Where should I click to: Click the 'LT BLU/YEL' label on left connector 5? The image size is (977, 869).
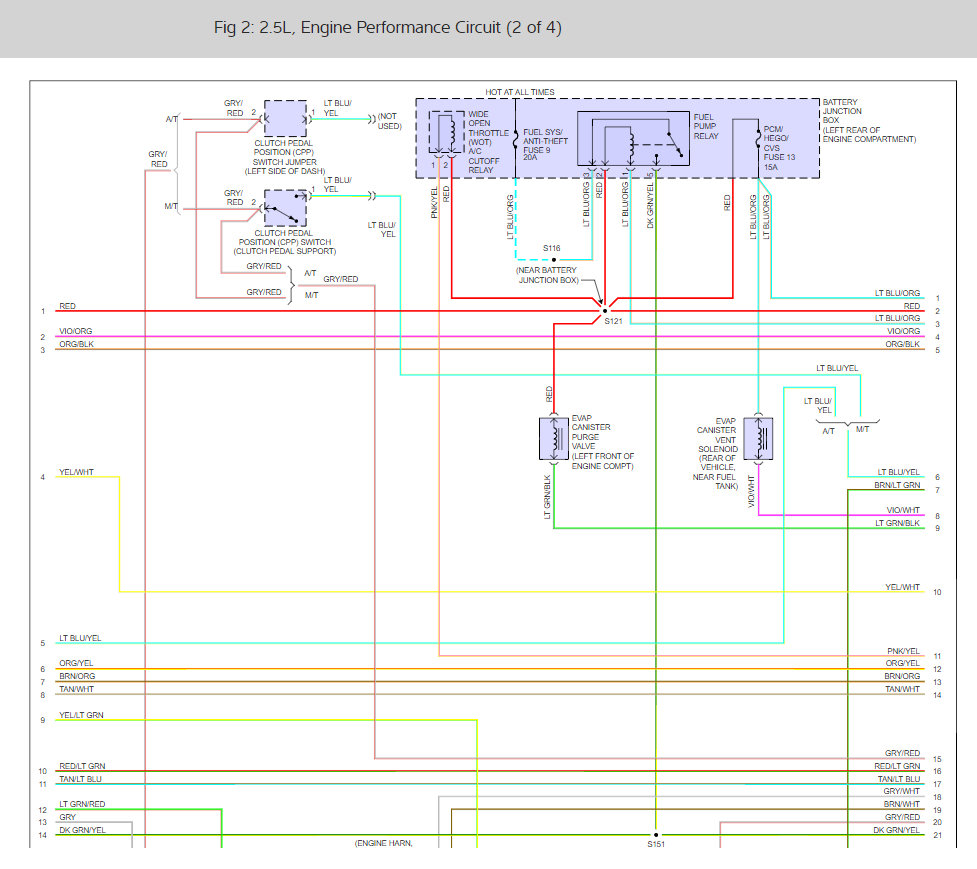80,638
